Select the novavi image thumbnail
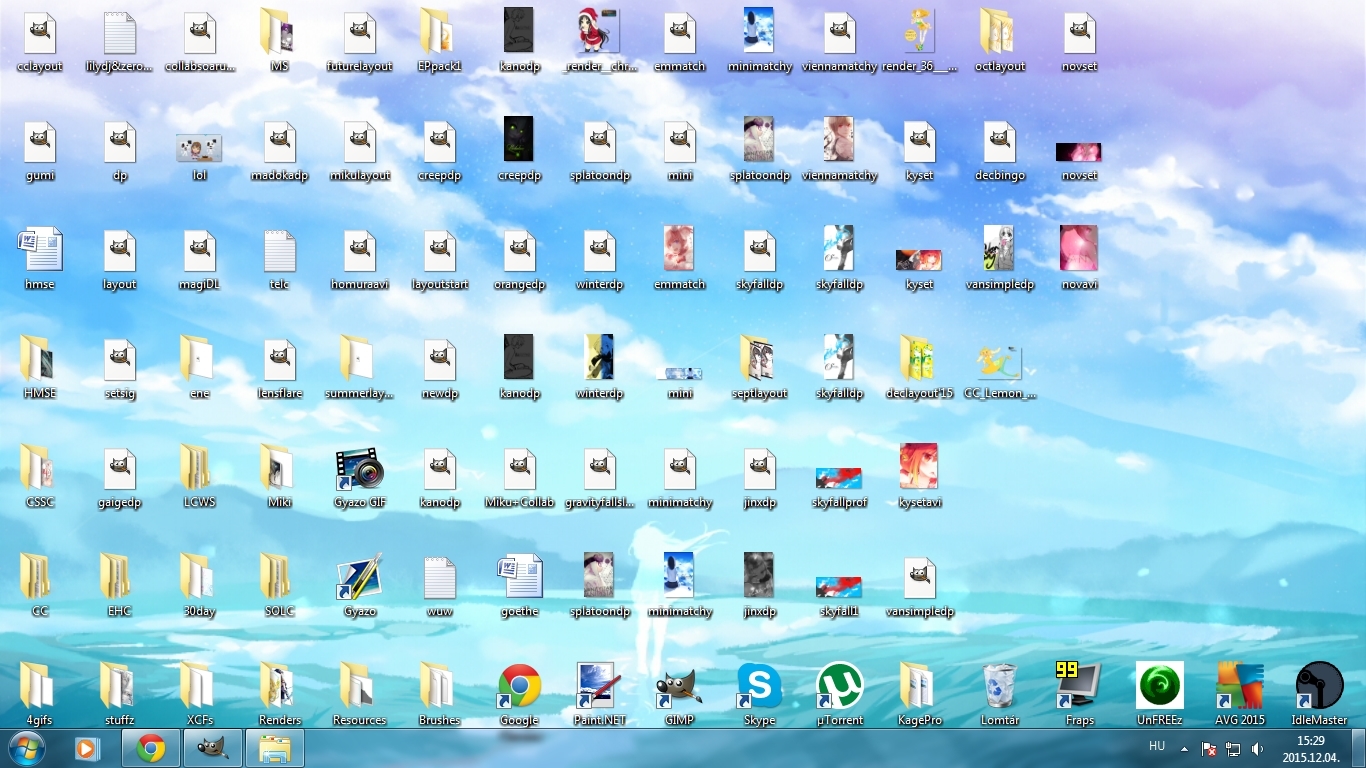Screen dimensions: 1366x768 click(x=1079, y=249)
